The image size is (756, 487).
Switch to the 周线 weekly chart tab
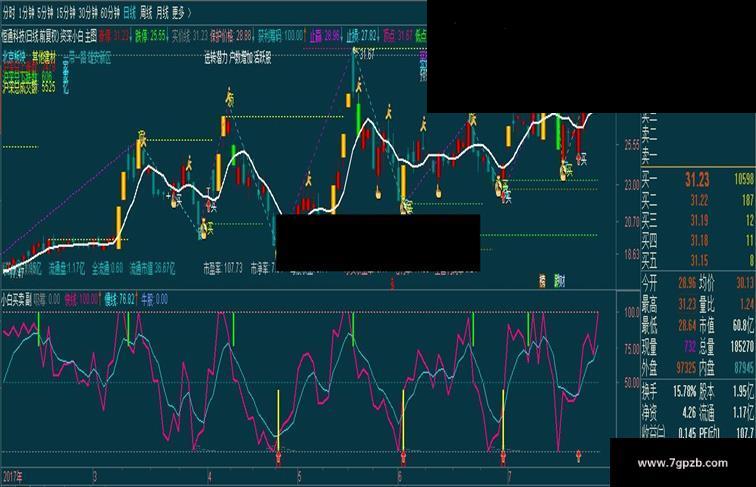[146, 14]
